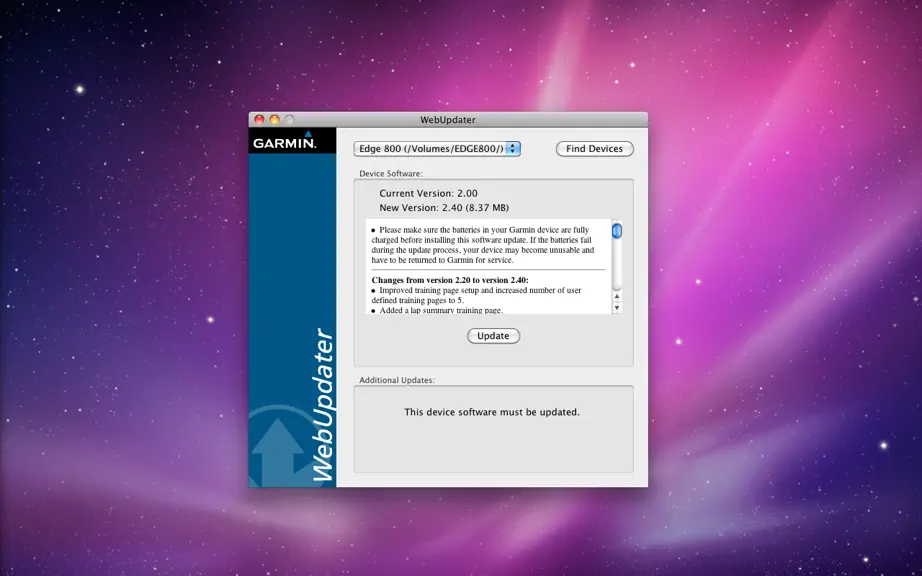Close the WebUpdater window with the red button
Screen dimensions: 922x576
pyautogui.click(x=259, y=119)
